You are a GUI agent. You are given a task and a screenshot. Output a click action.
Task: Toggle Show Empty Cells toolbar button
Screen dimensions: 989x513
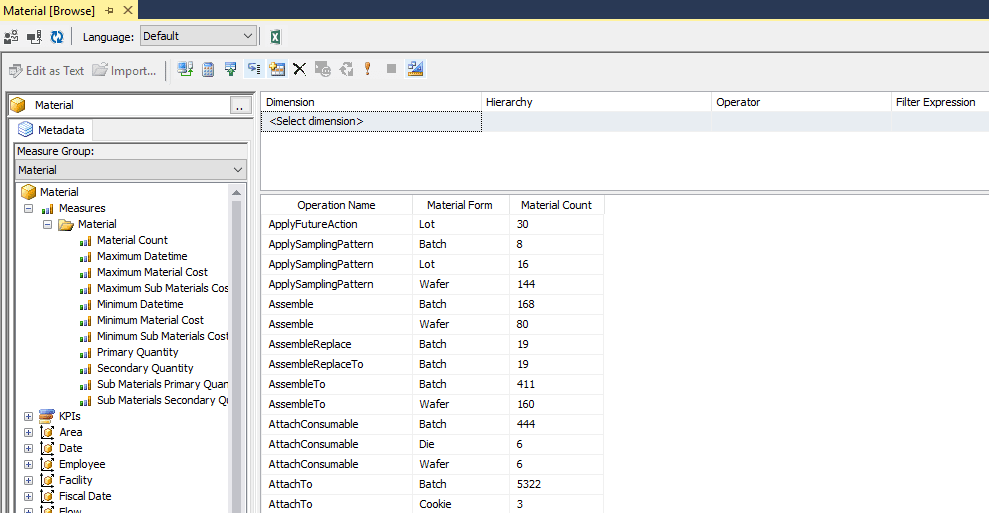point(231,70)
